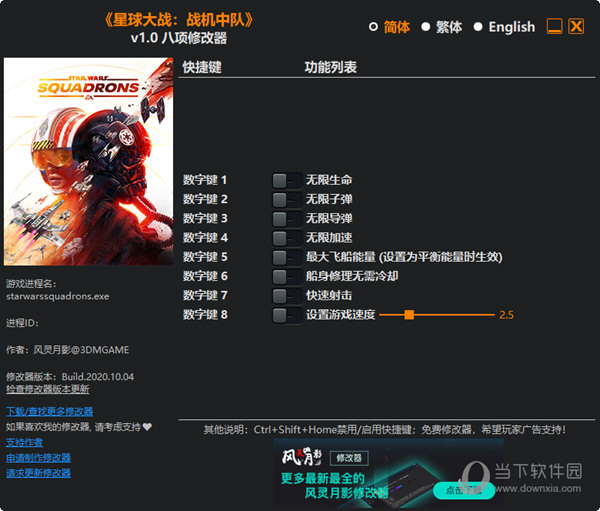The height and width of the screenshot is (511, 600).
Task: Minimize the trainer window
Action: click(x=554, y=26)
